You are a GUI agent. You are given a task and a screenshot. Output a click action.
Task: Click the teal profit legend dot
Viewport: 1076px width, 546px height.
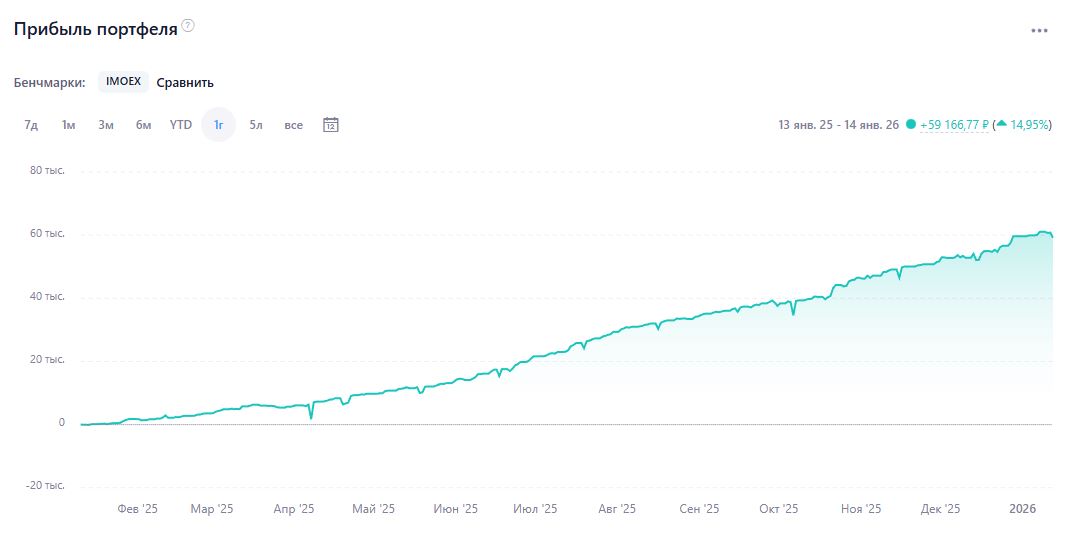coord(910,125)
